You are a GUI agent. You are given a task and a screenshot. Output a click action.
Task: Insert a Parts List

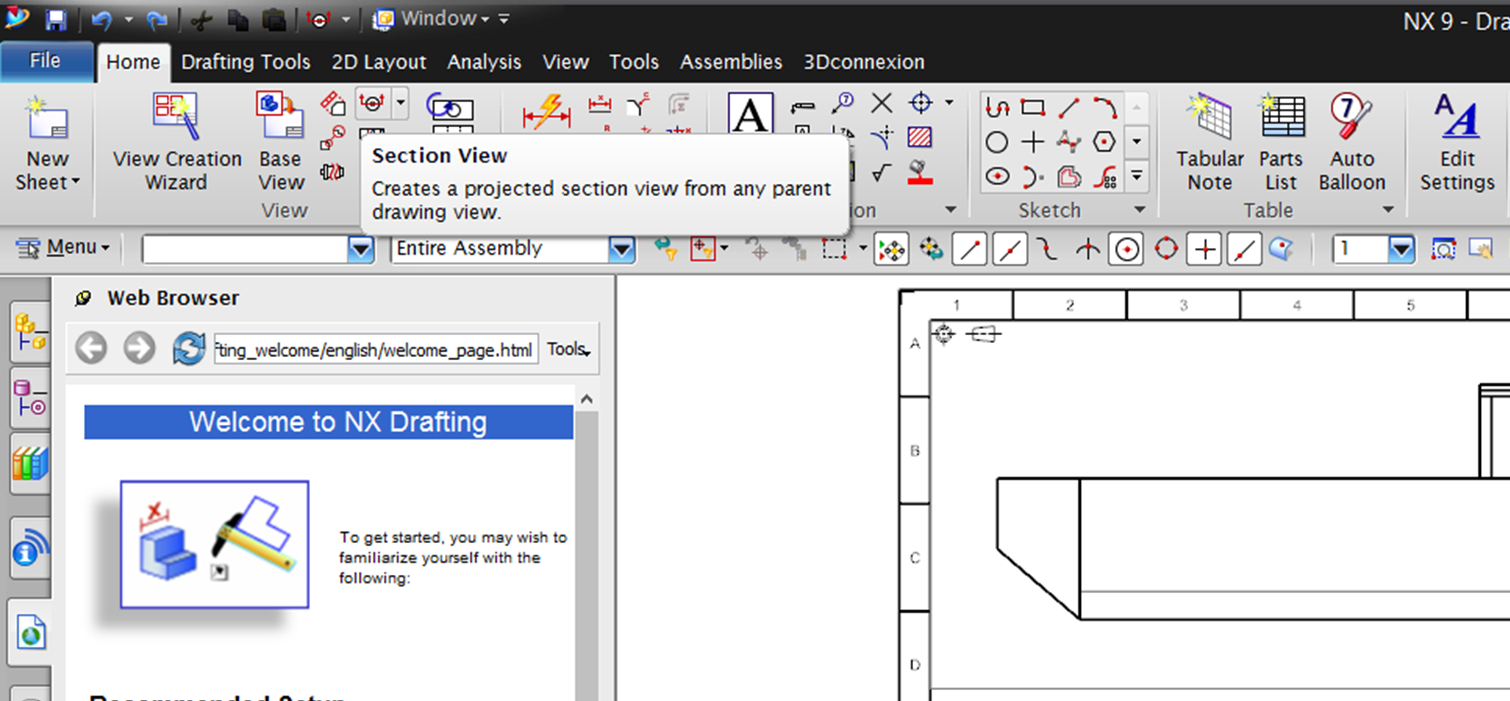click(1281, 144)
